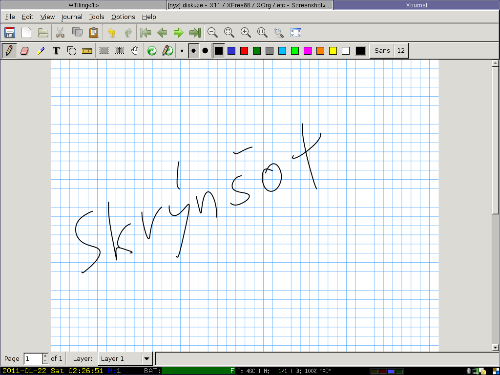
Task: Select the fine pen thickness dot
Action: pos(182,51)
